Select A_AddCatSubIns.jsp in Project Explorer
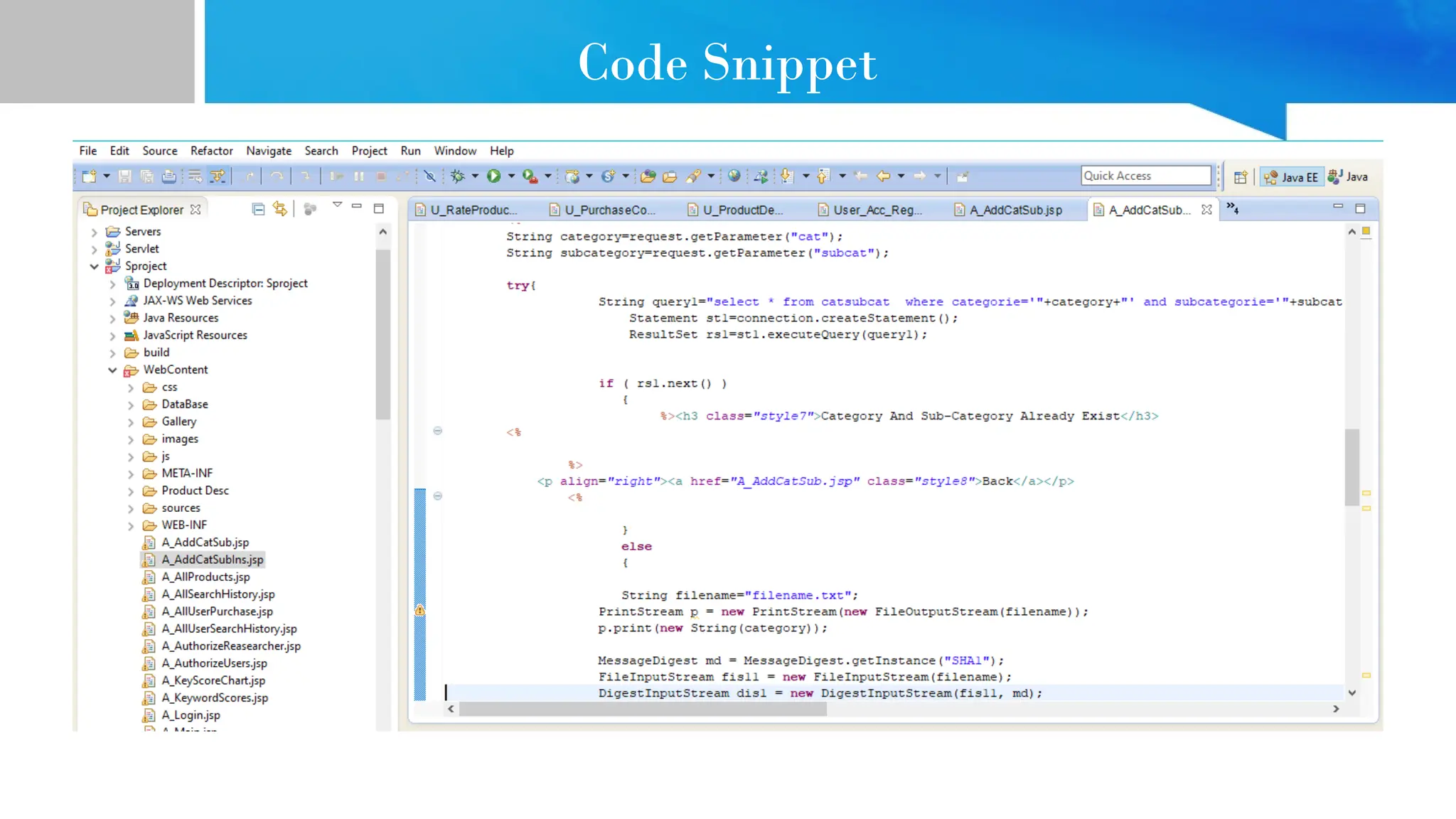This screenshot has width=1456, height=819. pyautogui.click(x=204, y=560)
